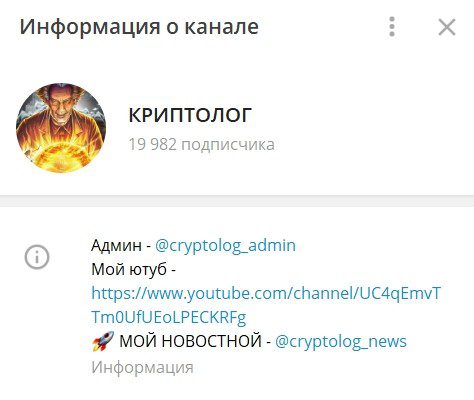The image size is (474, 400).
Task: Click the word подписчика under channel name
Action: pos(228,145)
